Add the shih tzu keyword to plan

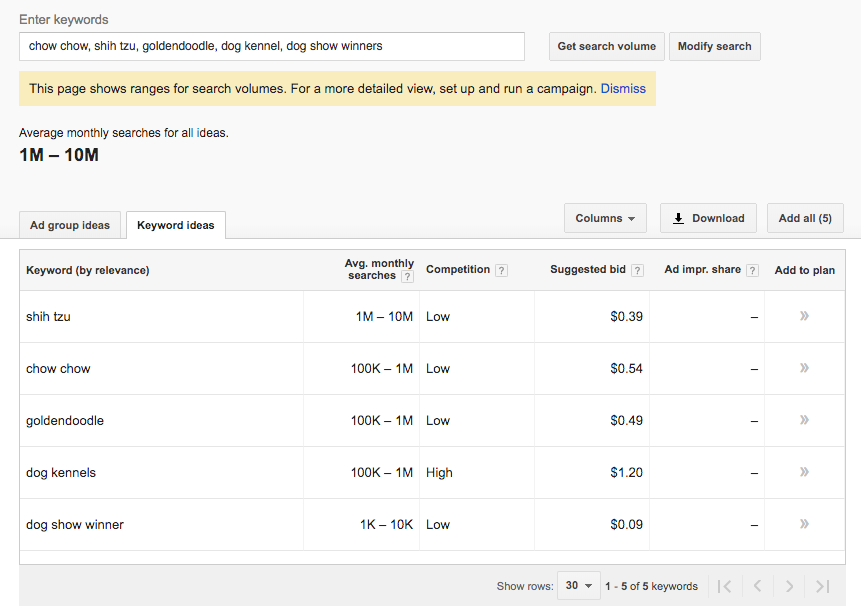[804, 316]
